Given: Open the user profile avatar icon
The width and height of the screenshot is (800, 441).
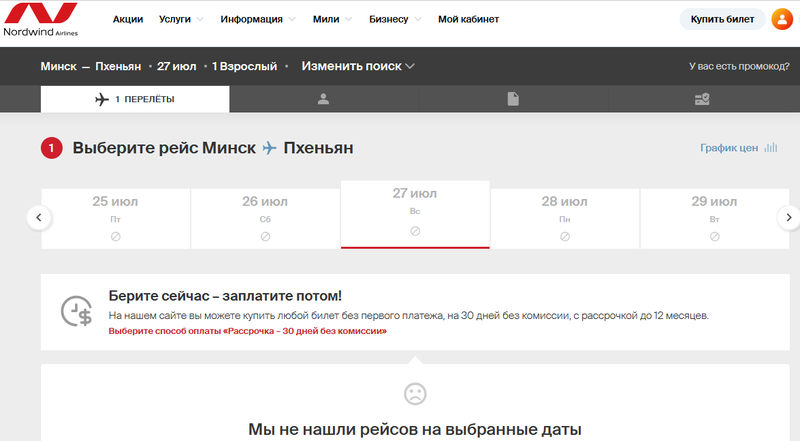Looking at the screenshot, I should pos(781,20).
